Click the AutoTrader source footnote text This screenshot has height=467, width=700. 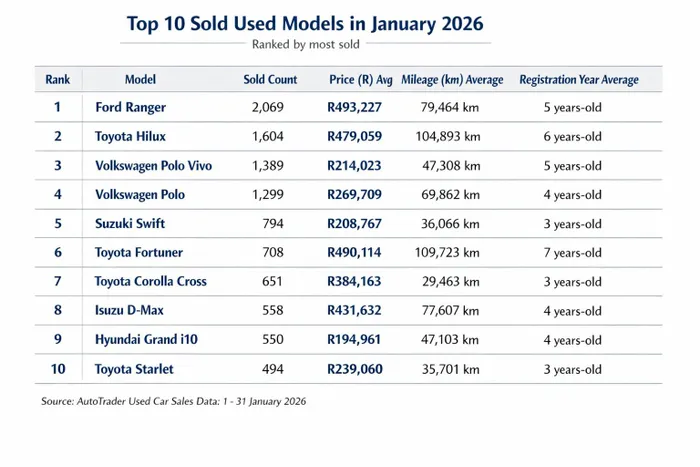[x=173, y=401]
